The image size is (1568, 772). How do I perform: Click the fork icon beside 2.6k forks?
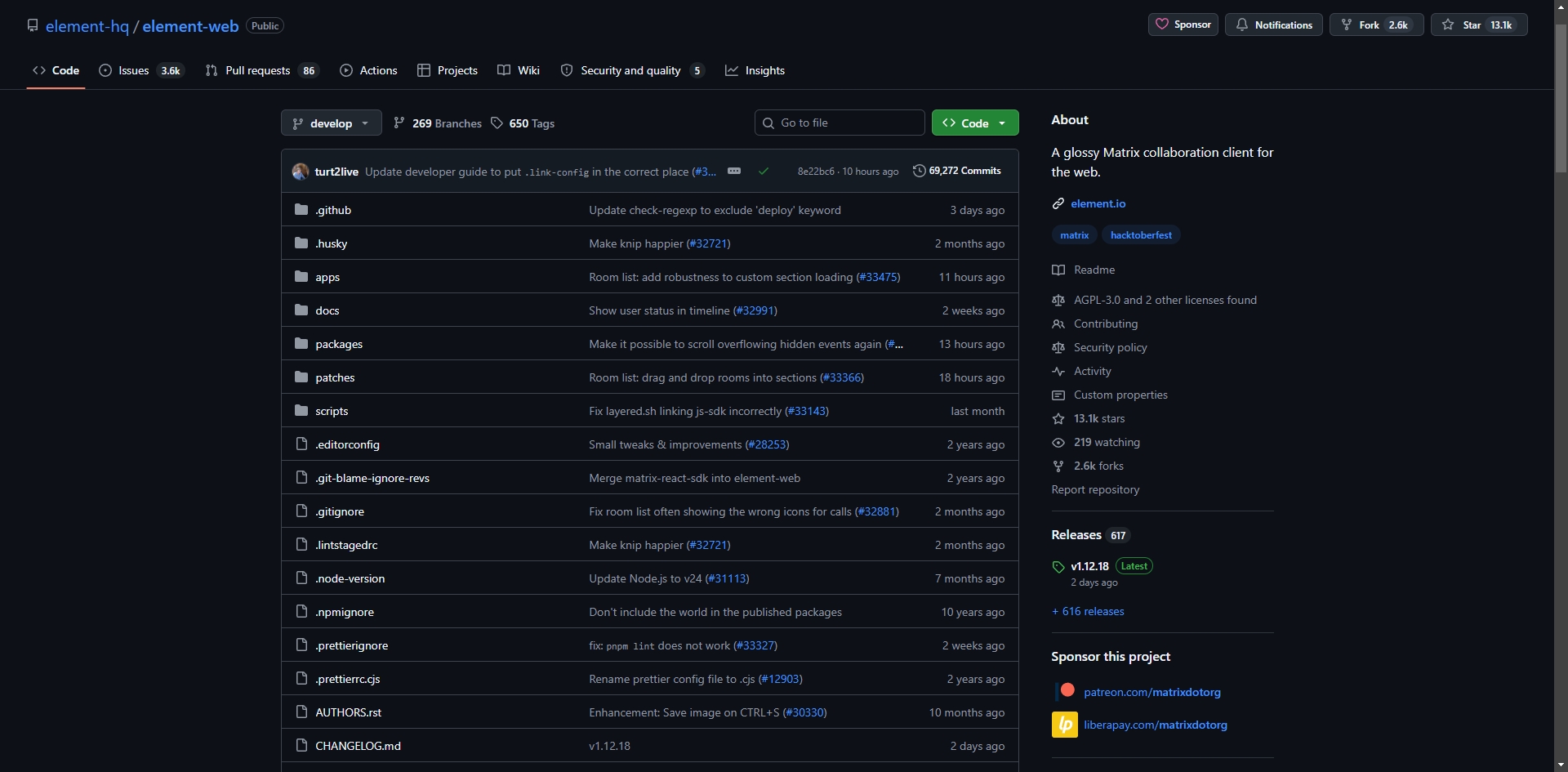point(1058,466)
